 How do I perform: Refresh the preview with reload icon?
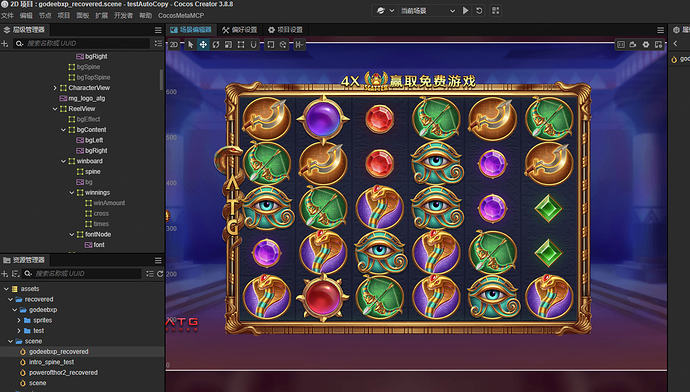click(x=479, y=11)
